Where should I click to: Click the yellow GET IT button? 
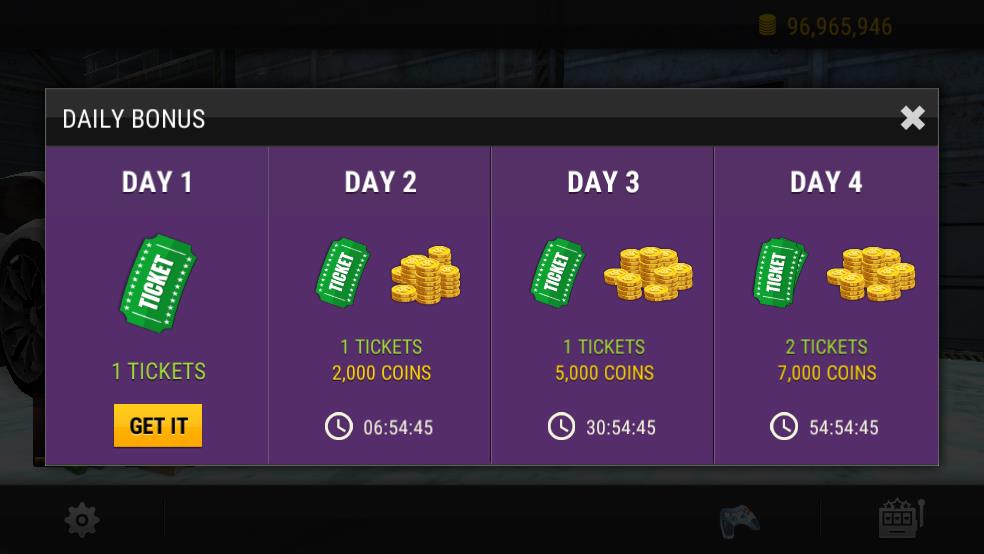click(158, 425)
